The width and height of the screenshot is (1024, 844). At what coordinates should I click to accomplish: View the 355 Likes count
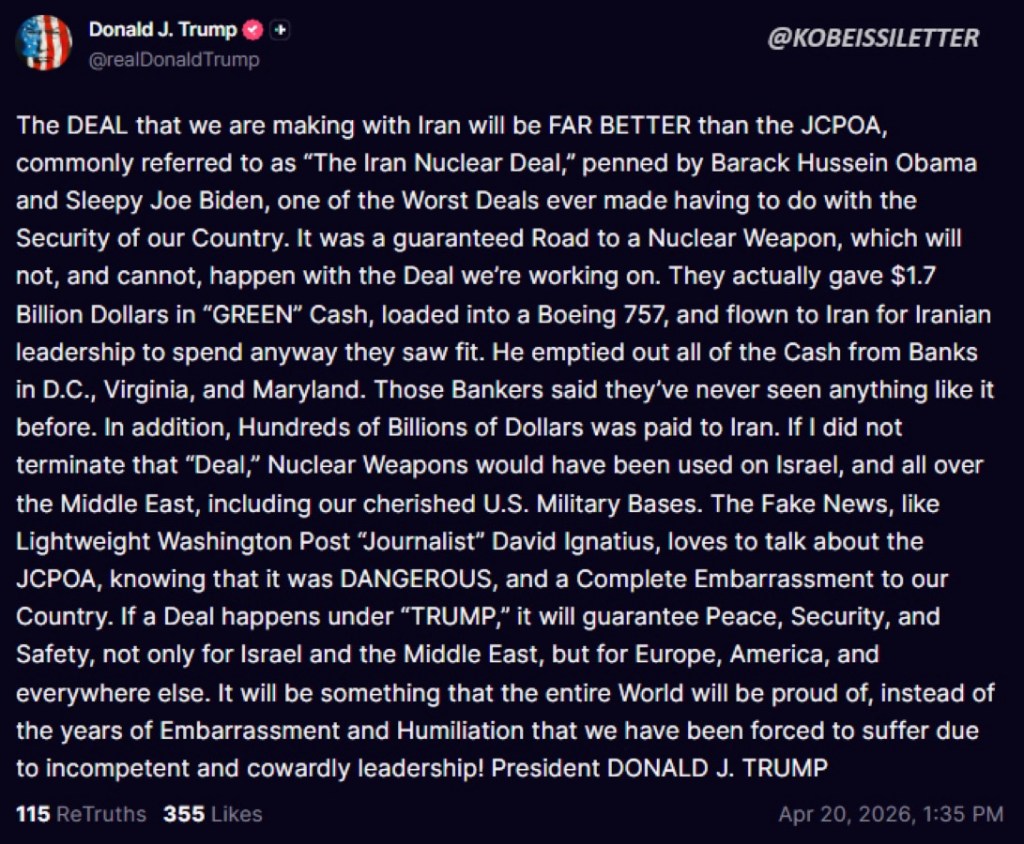pyautogui.click(x=213, y=814)
